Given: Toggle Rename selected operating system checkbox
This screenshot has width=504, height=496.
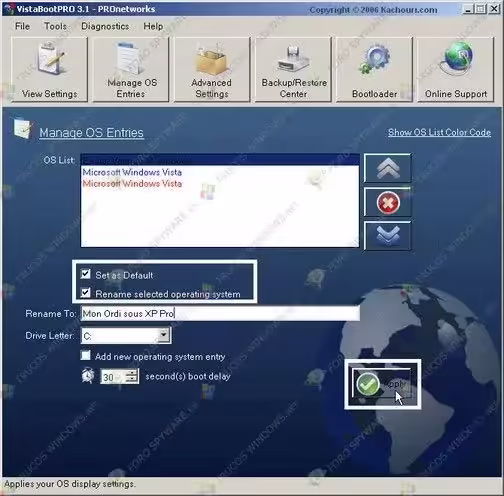Looking at the screenshot, I should click(x=86, y=293).
